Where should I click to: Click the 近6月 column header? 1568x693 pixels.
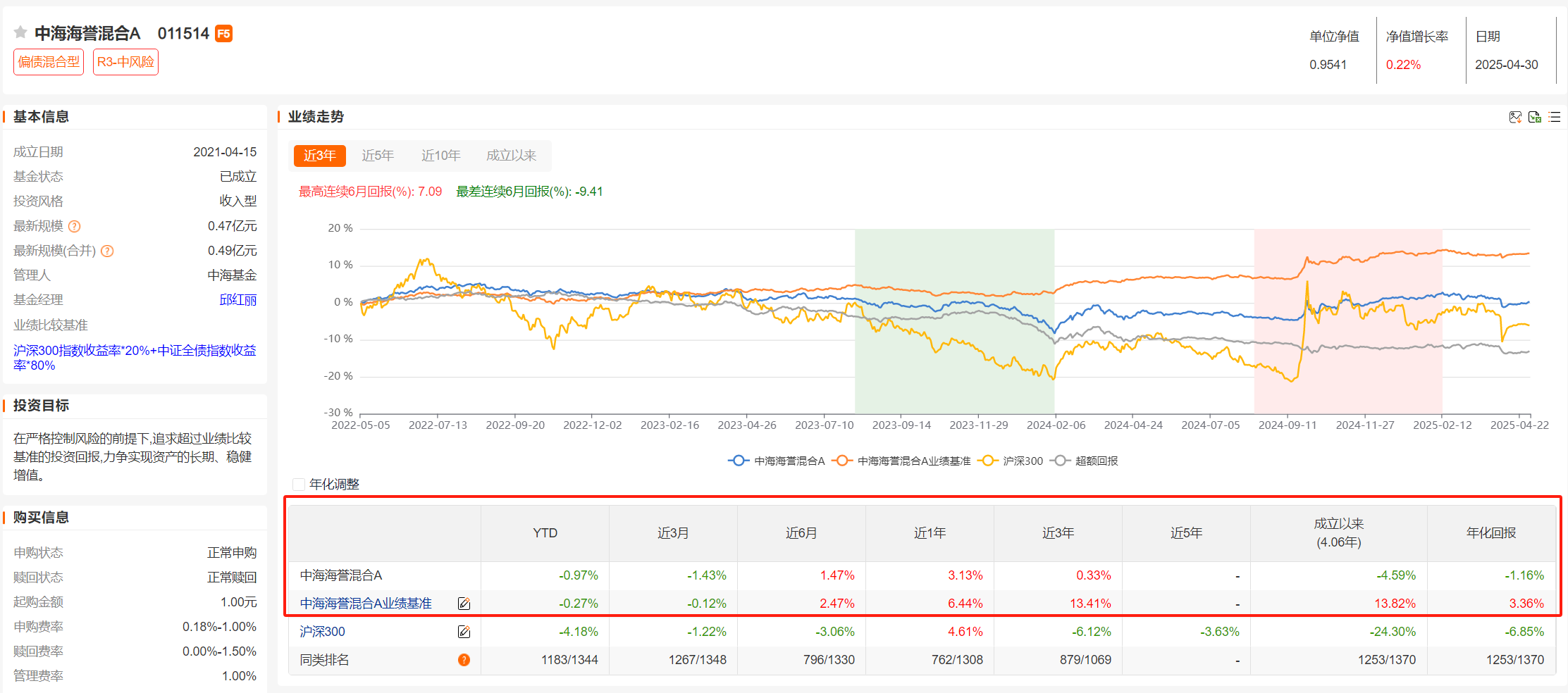[801, 533]
